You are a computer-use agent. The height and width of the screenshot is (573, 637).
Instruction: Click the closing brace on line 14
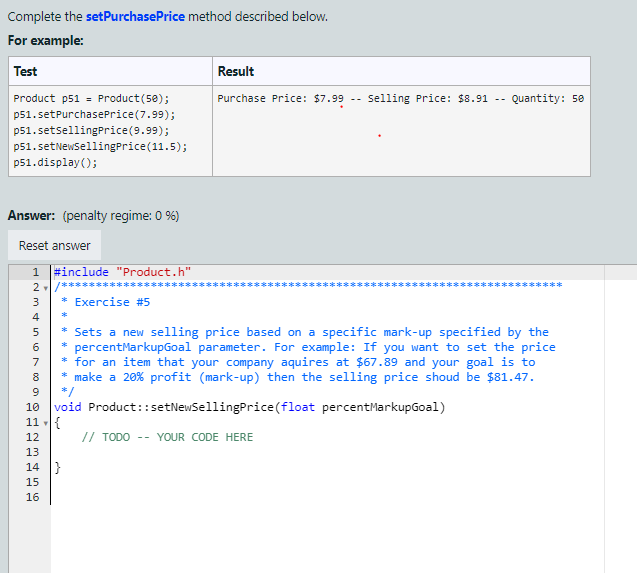click(57, 467)
